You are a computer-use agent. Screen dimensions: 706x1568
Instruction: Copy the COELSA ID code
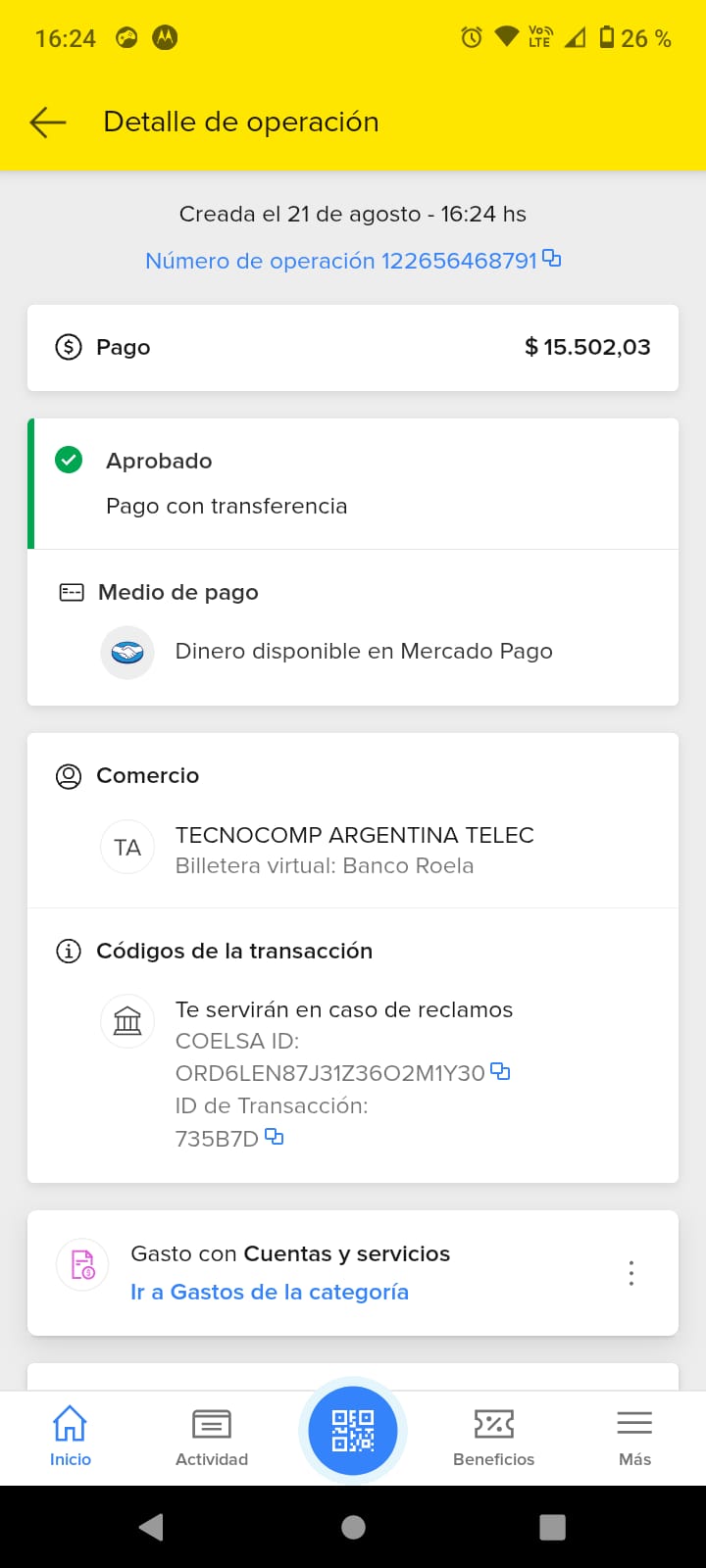500,1071
